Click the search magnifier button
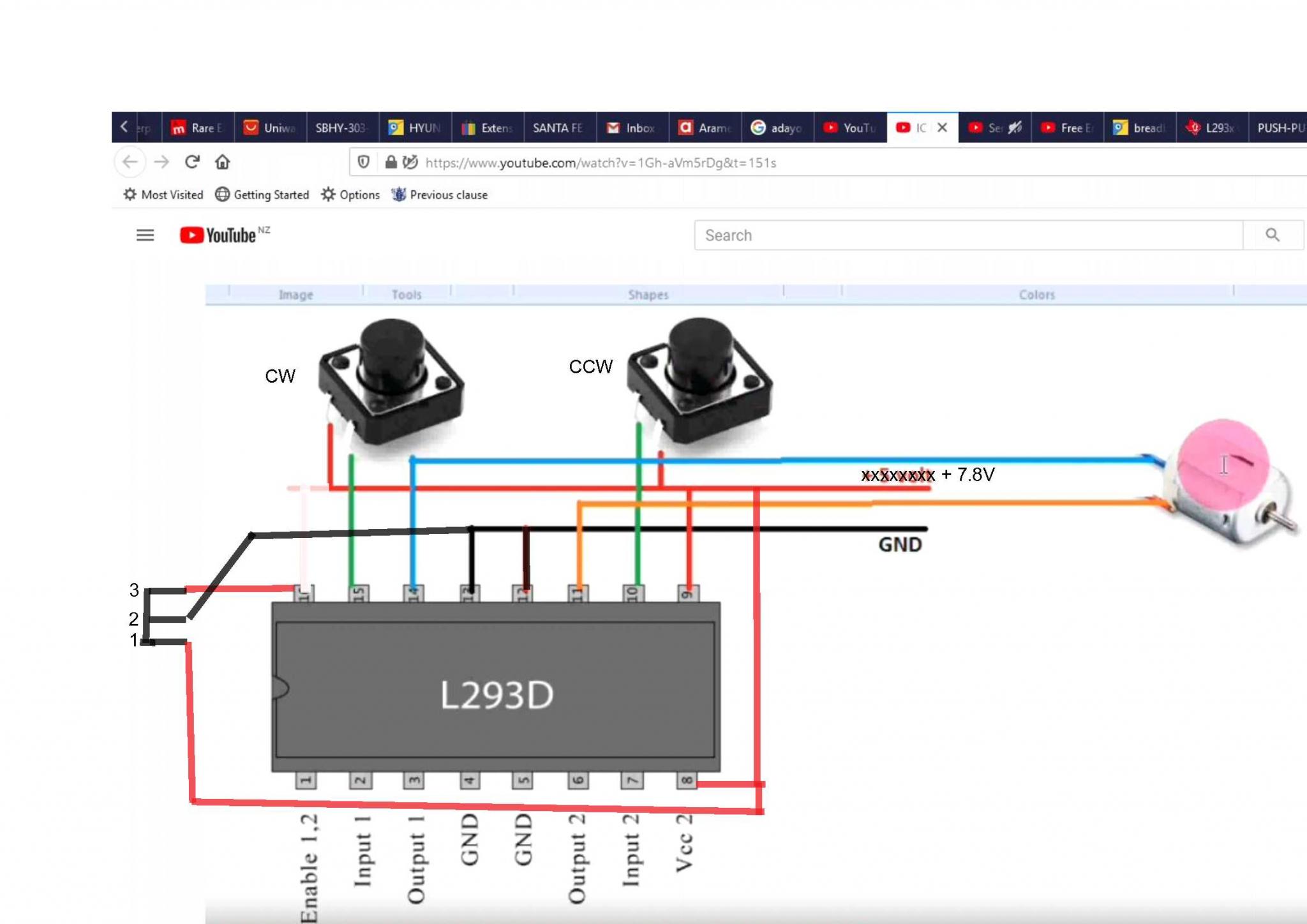 click(x=1272, y=235)
